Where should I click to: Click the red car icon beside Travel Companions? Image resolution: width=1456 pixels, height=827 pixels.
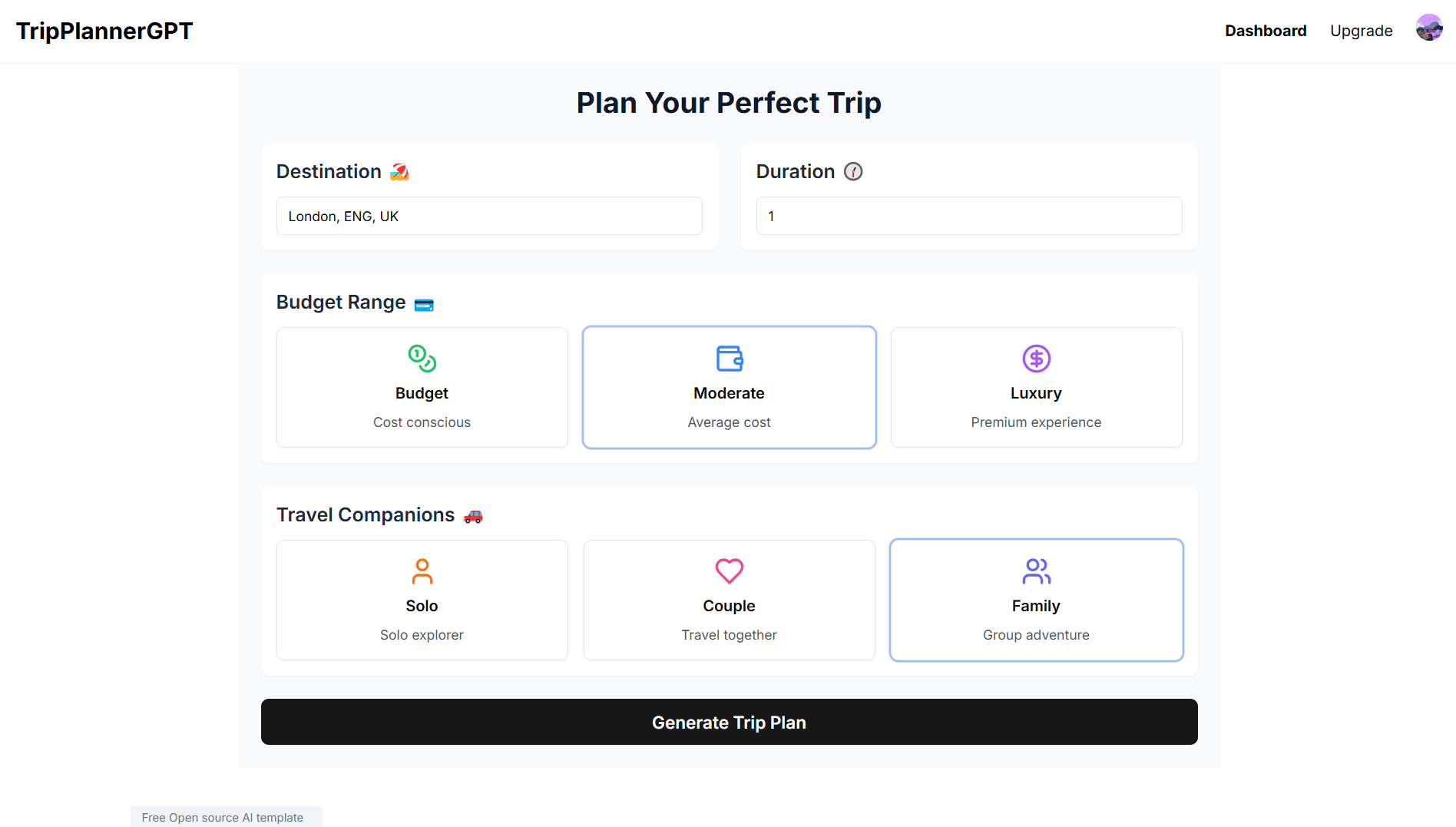tap(473, 516)
